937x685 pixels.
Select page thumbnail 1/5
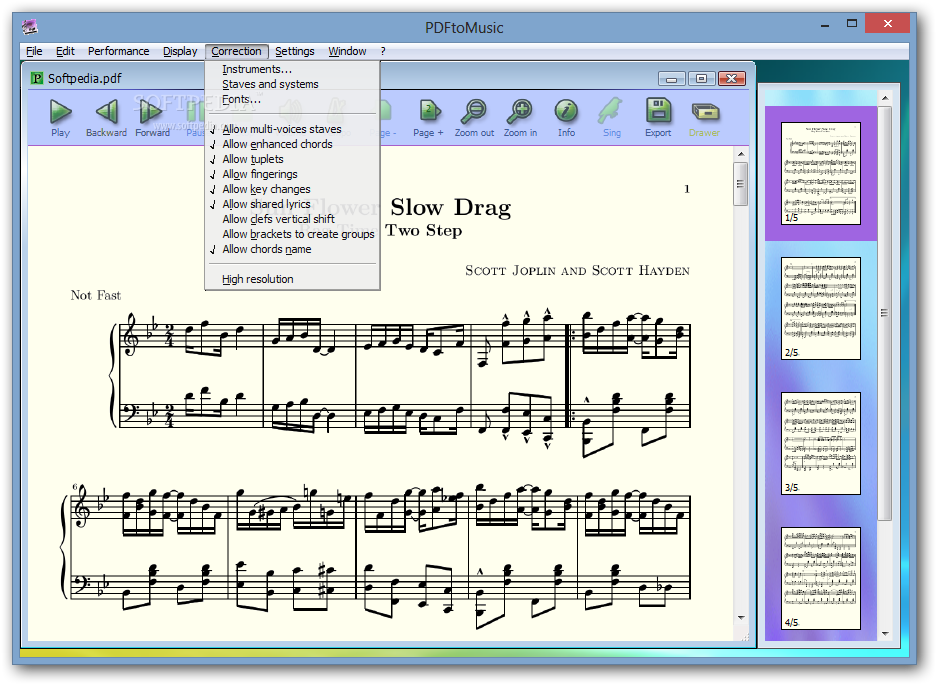(820, 173)
